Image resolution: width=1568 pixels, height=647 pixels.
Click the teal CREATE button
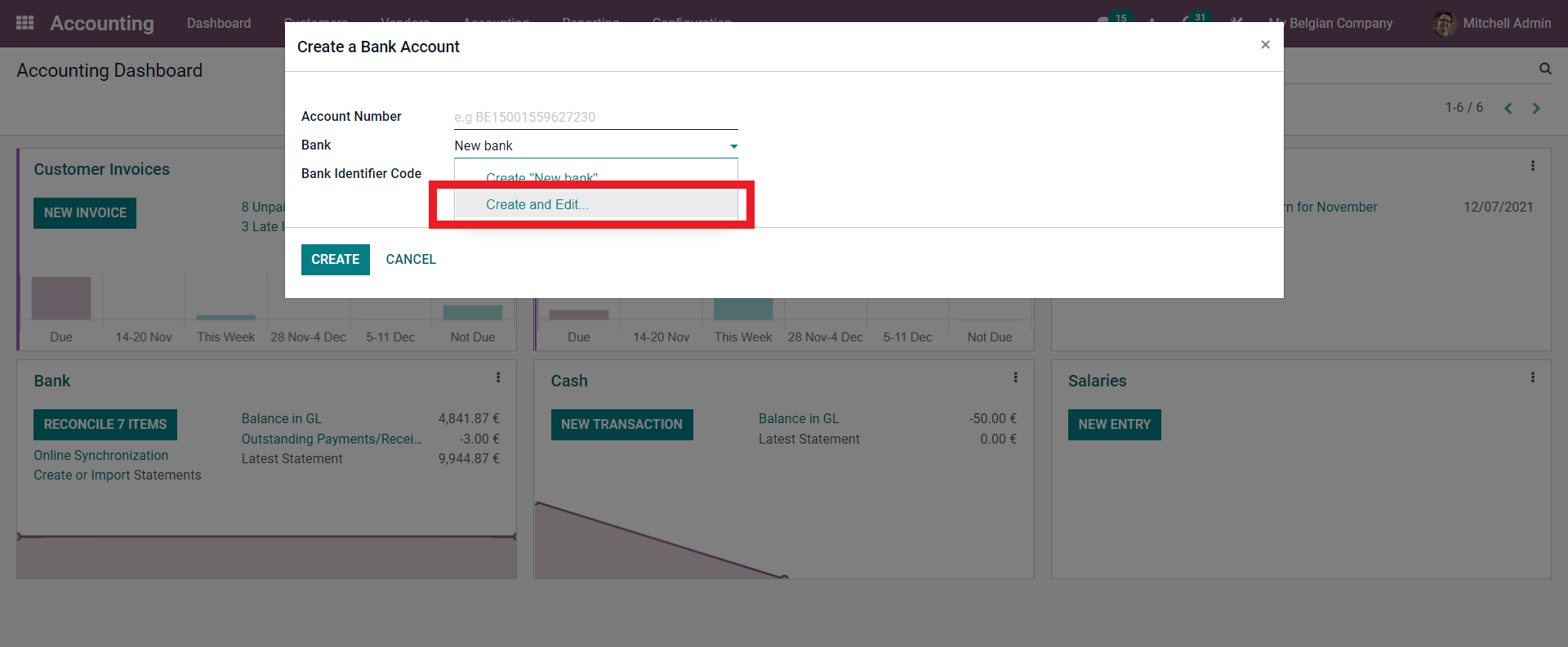click(335, 260)
